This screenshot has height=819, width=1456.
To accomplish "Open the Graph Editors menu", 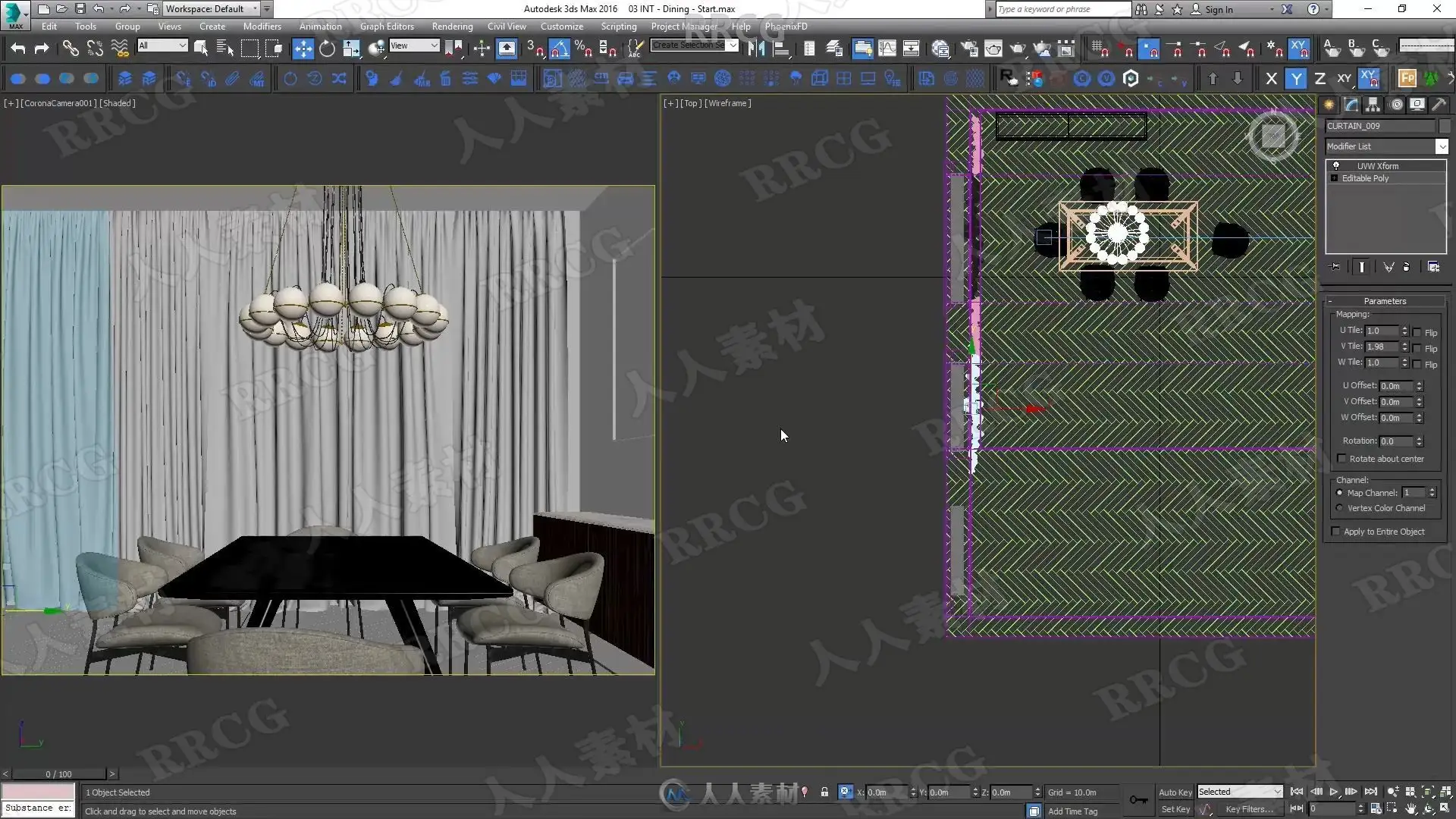I will click(387, 26).
